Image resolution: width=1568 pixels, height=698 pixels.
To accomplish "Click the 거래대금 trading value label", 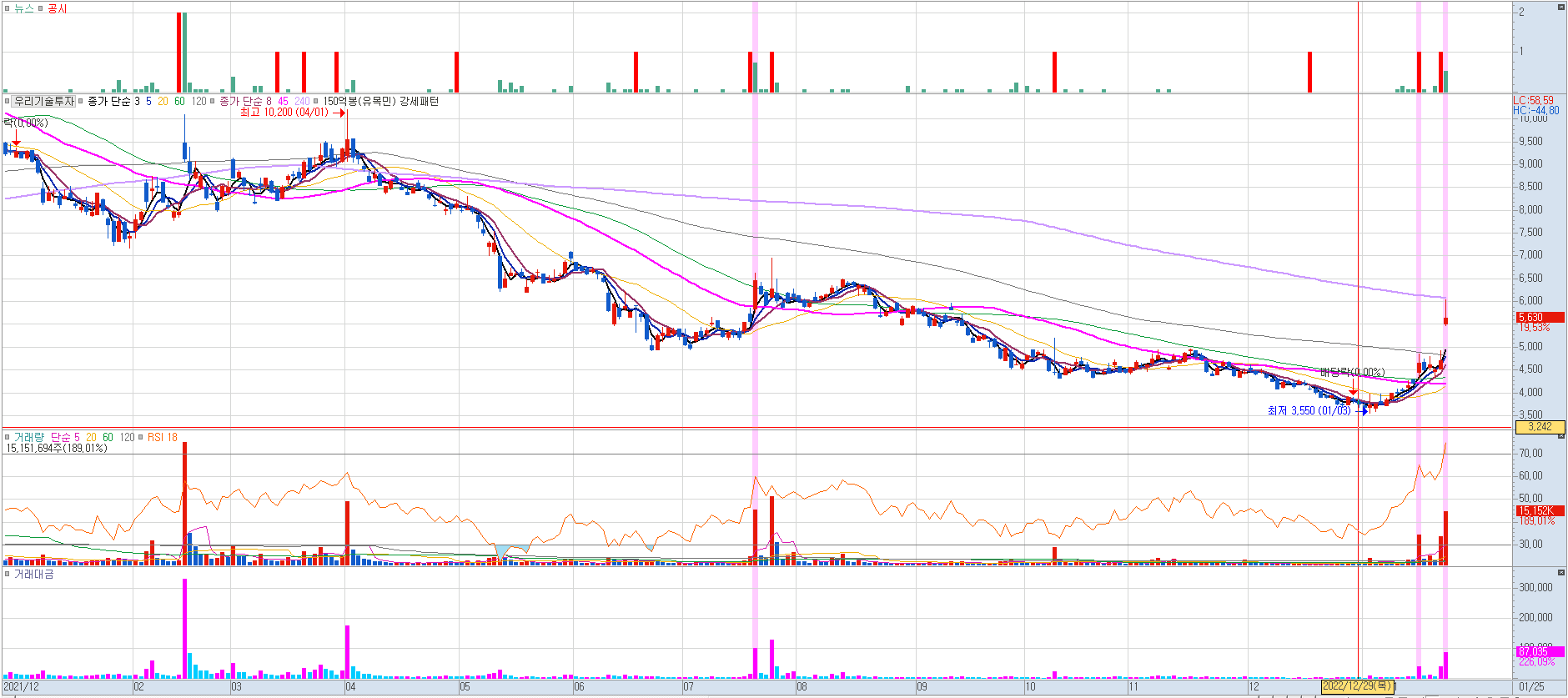I will coord(33,574).
